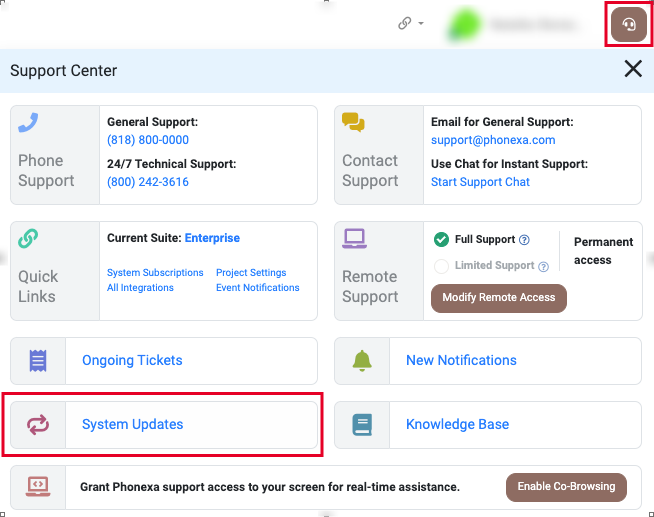The height and width of the screenshot is (517, 654).
Task: Click the Knowledge Base book icon
Action: 362,425
